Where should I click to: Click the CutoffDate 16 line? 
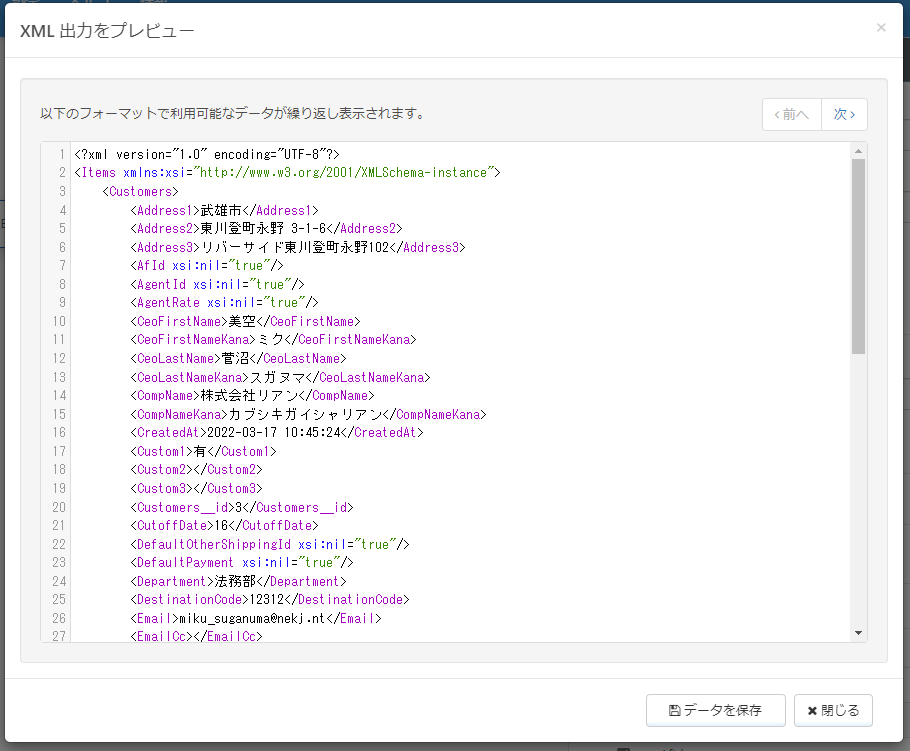pyautogui.click(x=225, y=525)
